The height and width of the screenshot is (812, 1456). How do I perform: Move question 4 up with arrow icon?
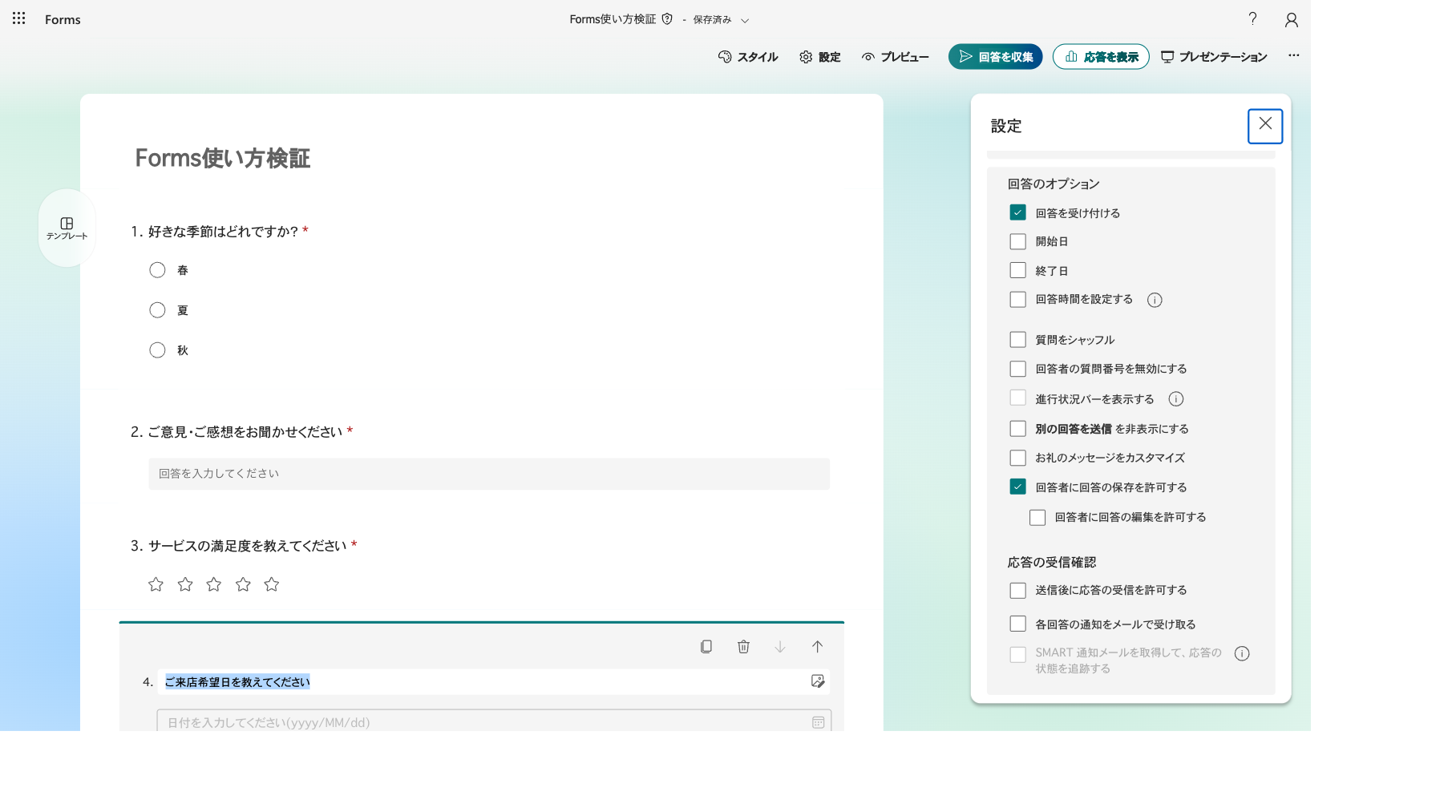[817, 646]
